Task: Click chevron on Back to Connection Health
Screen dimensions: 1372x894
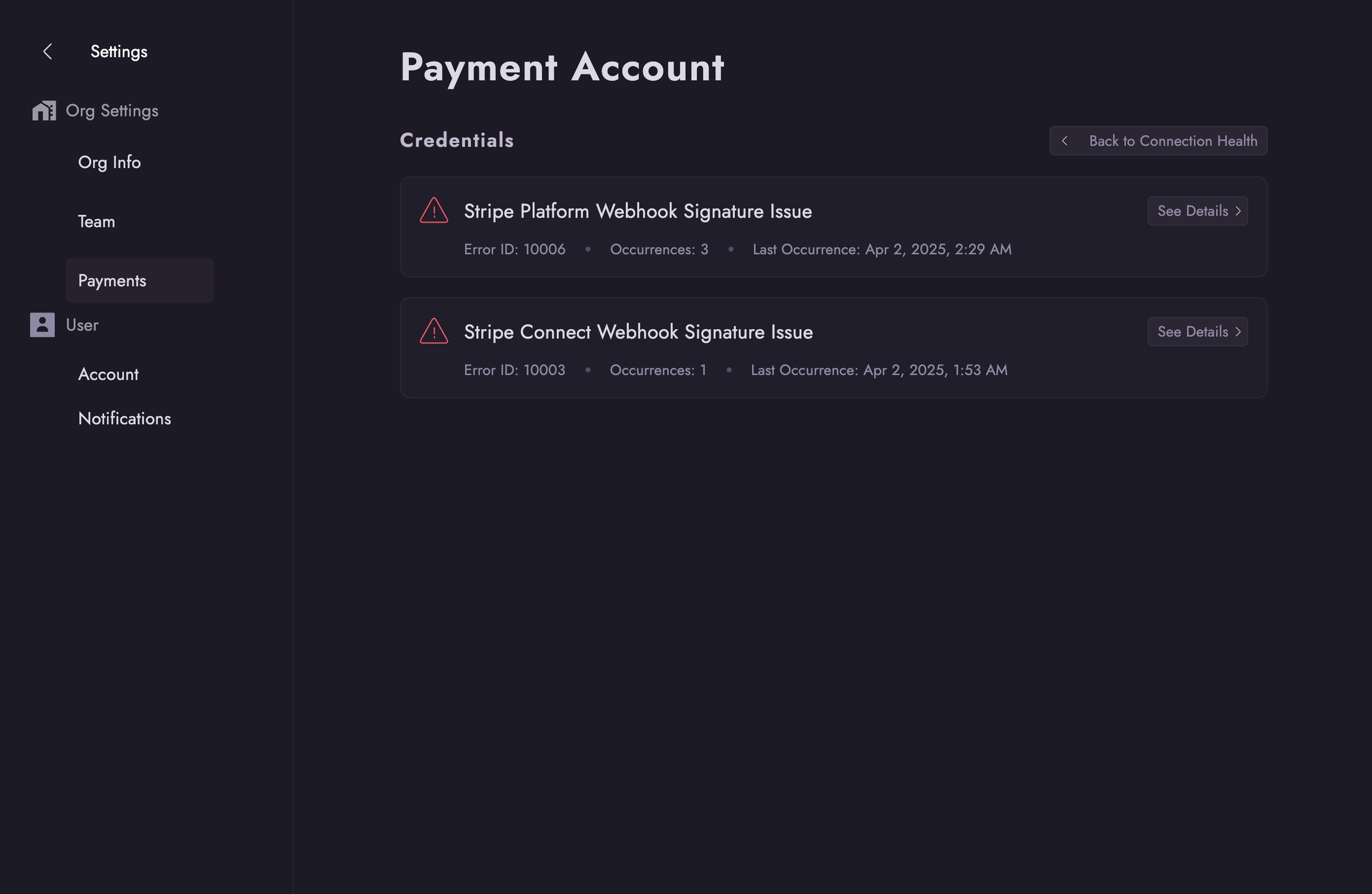Action: (1065, 141)
